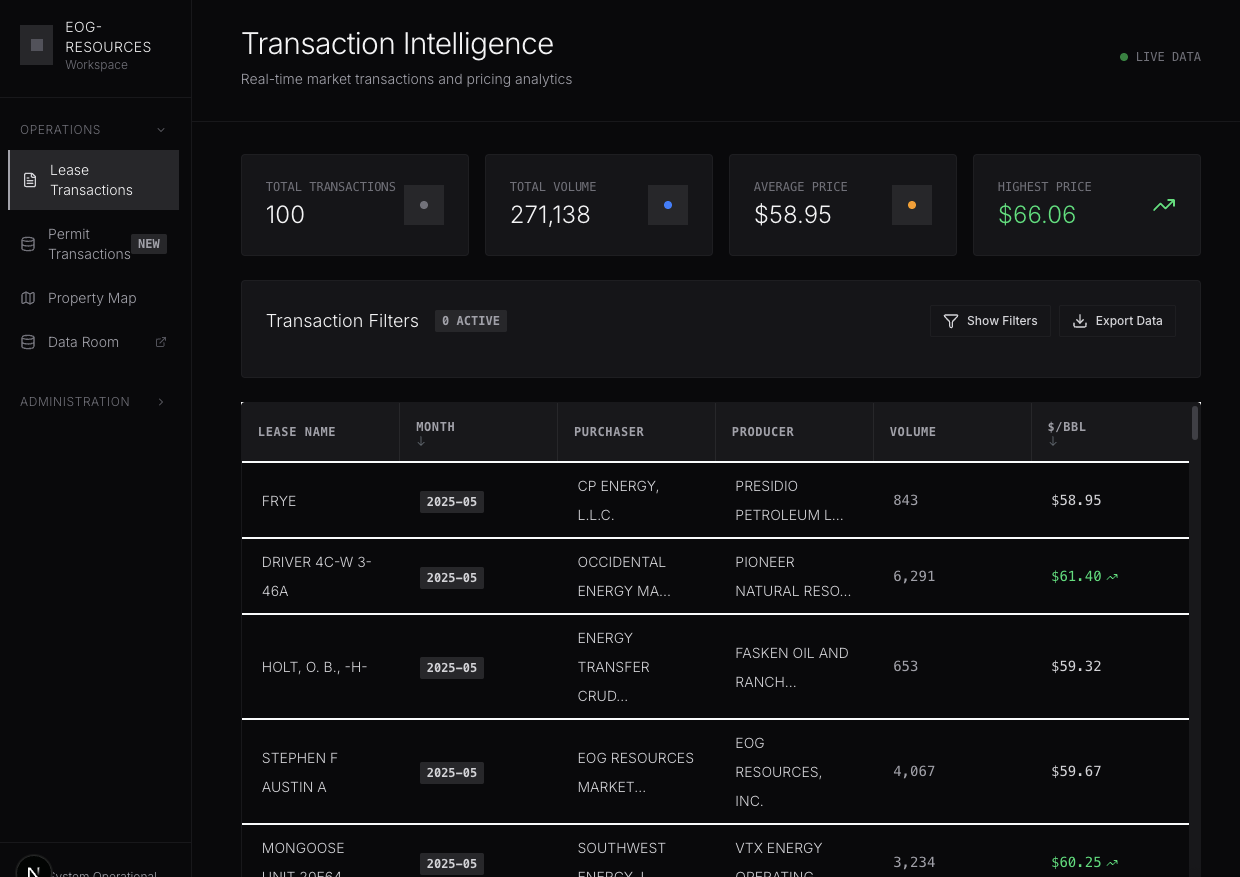Click the Property Map icon in sidebar

point(28,298)
